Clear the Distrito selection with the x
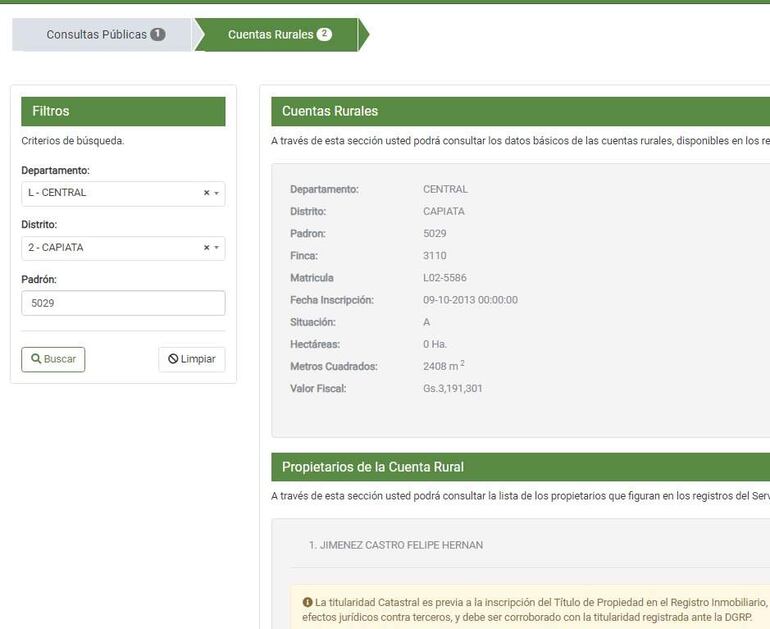This screenshot has height=629, width=770. (x=206, y=248)
